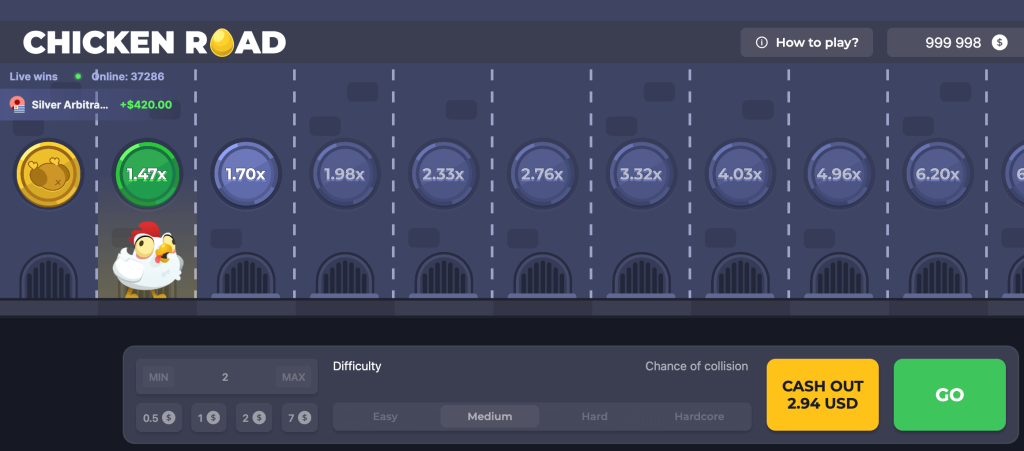Cash out 2.94 USD
The width and height of the screenshot is (1024, 451).
point(822,395)
